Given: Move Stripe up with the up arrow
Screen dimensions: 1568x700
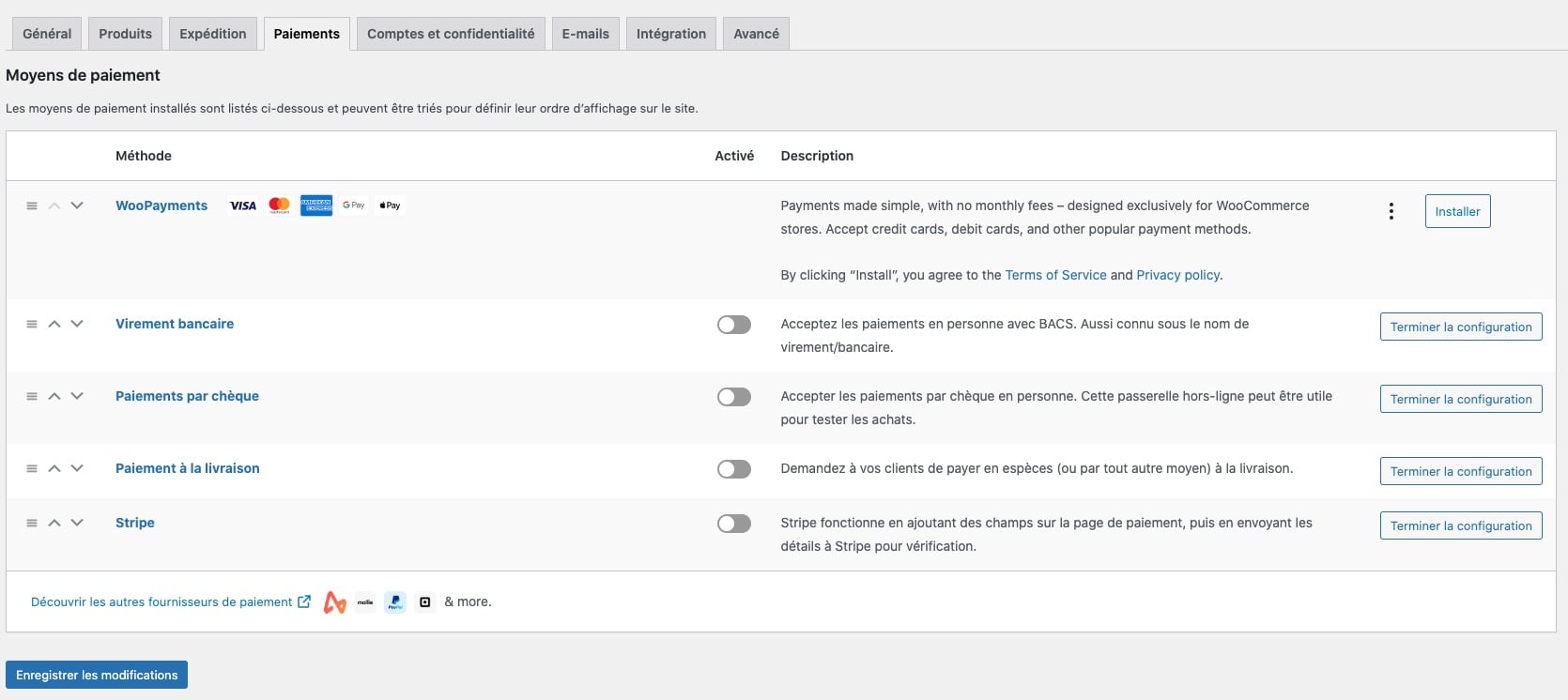Looking at the screenshot, I should (54, 523).
